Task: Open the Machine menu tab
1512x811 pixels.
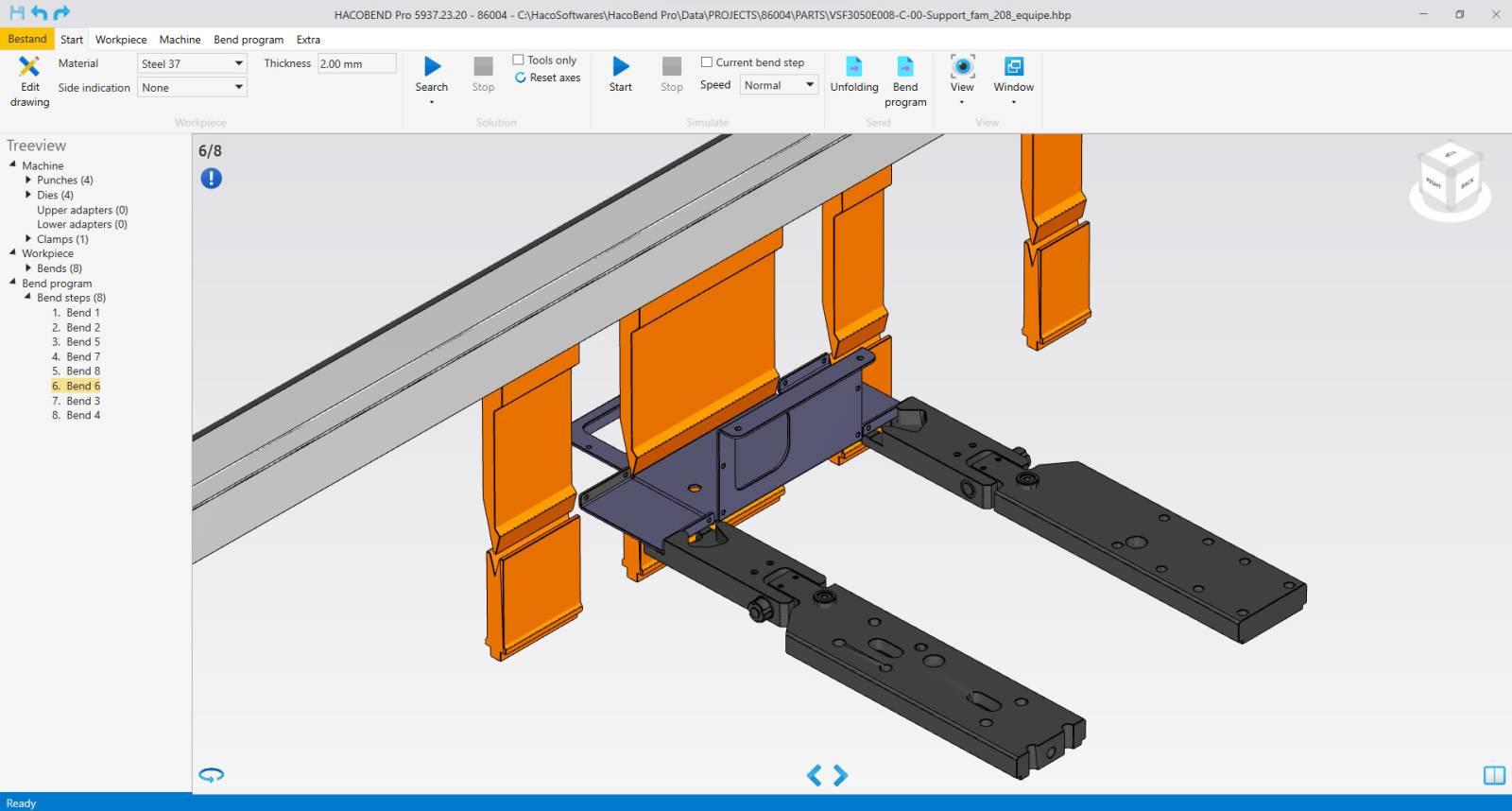Action: pos(180,40)
